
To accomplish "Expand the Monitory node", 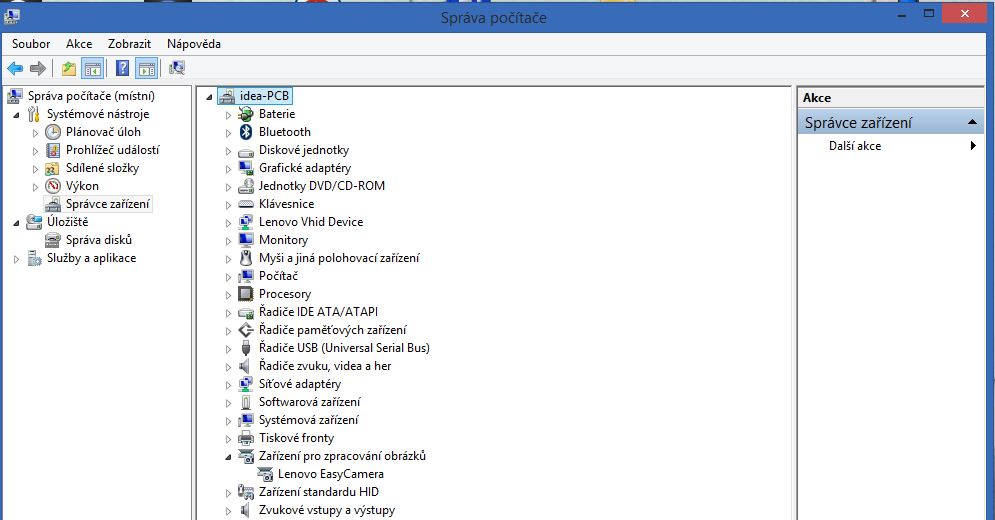I will (228, 241).
